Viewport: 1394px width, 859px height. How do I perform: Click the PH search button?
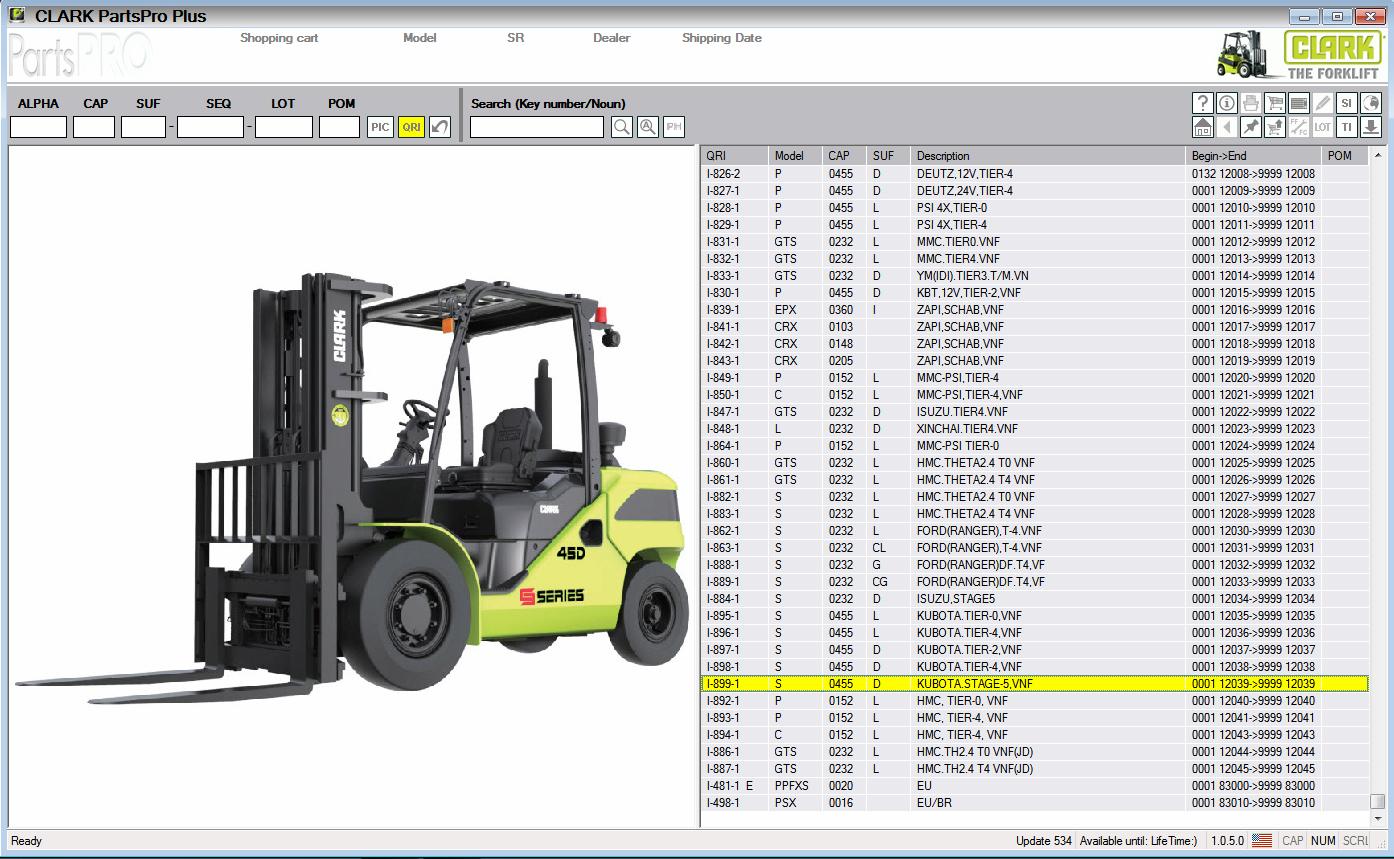[674, 127]
